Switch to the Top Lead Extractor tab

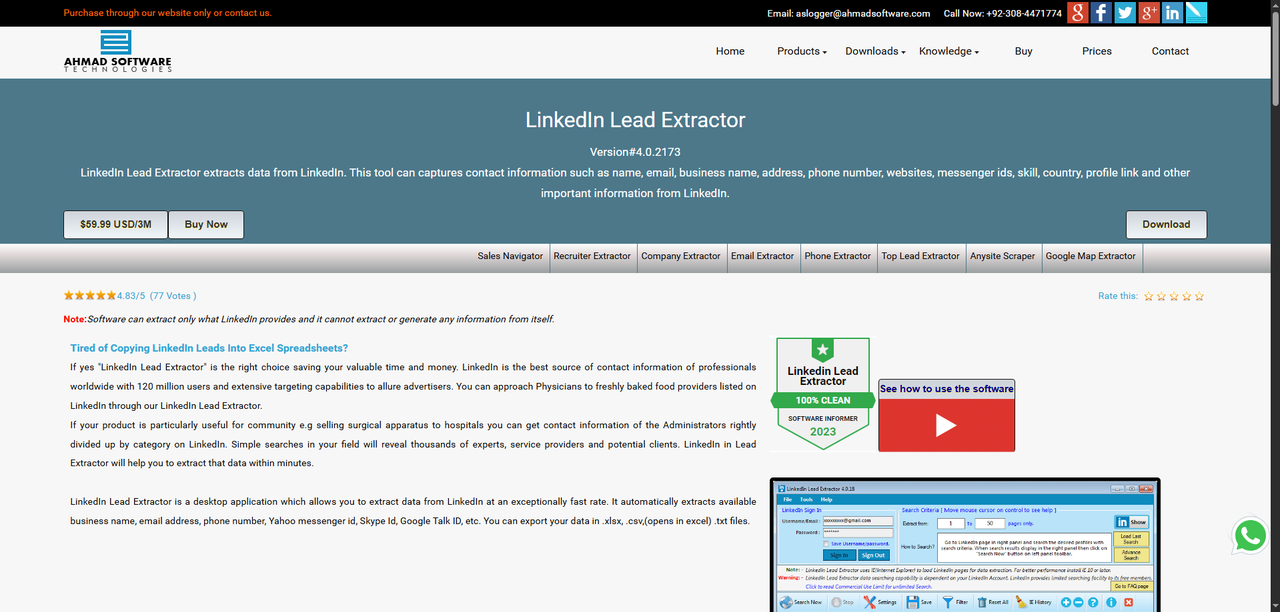tap(920, 256)
